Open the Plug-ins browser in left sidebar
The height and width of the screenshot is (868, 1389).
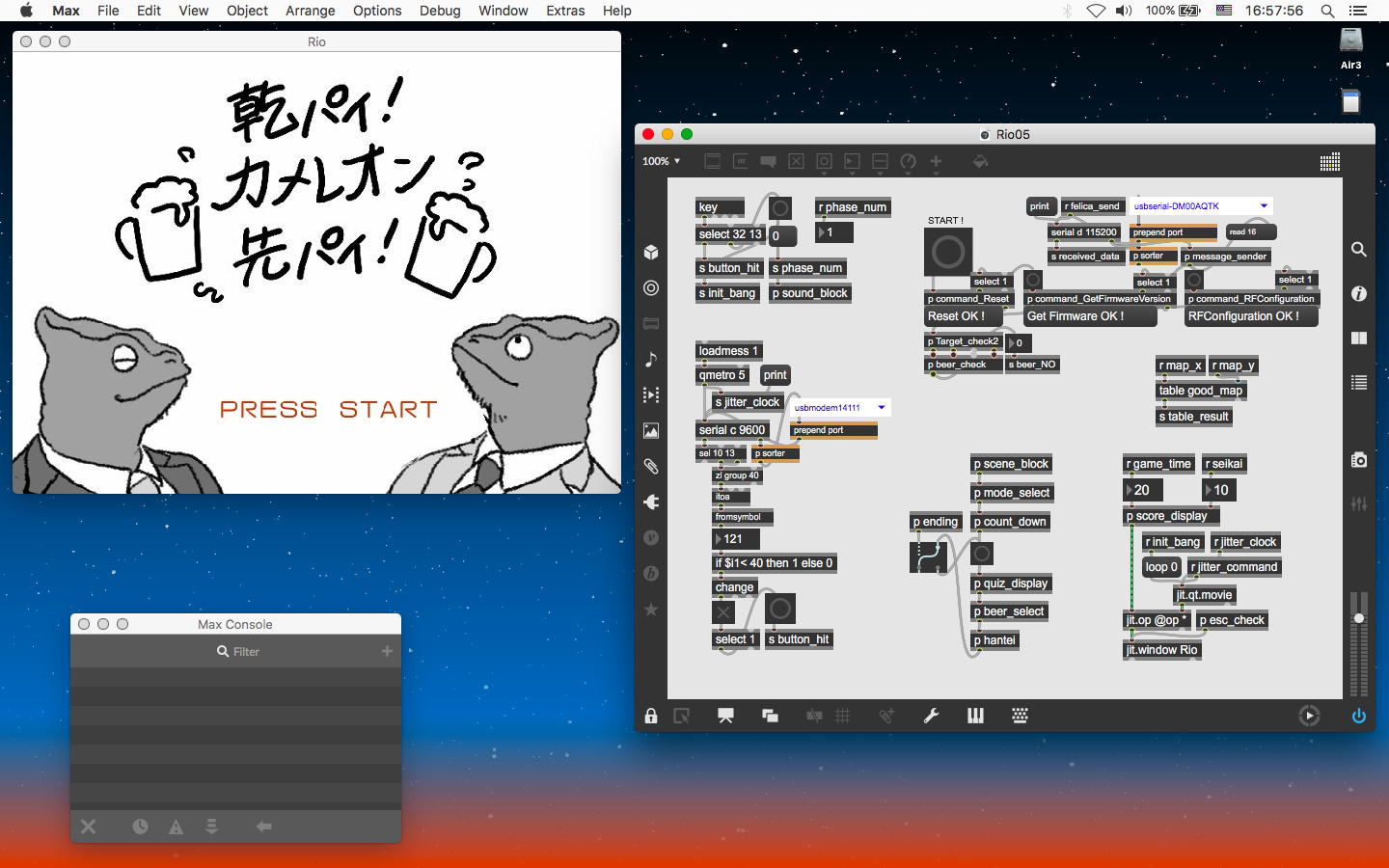coord(651,502)
